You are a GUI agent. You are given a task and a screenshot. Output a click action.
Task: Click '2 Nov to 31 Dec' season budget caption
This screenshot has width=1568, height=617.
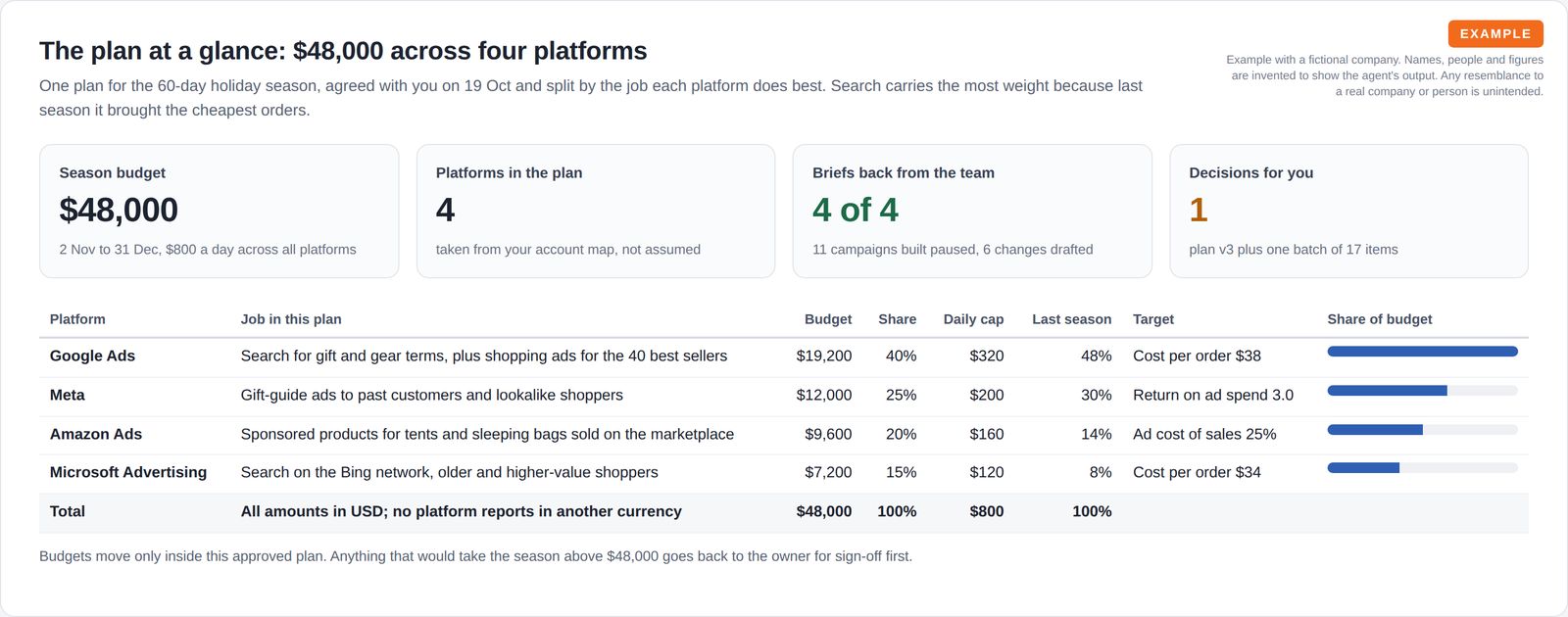208,250
